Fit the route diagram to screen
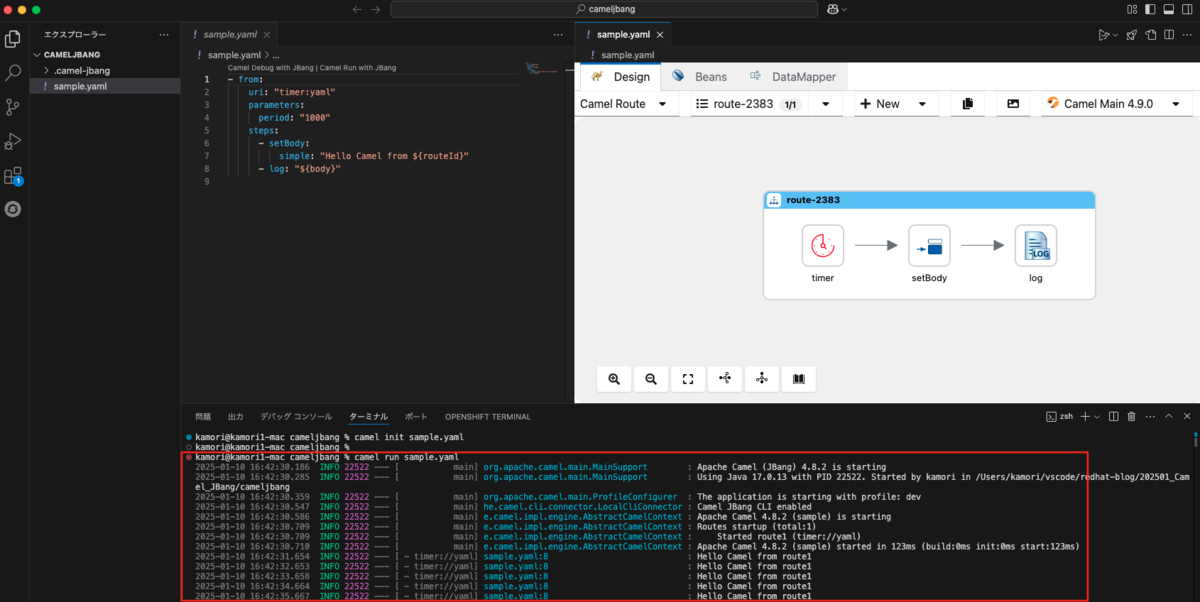 (688, 379)
